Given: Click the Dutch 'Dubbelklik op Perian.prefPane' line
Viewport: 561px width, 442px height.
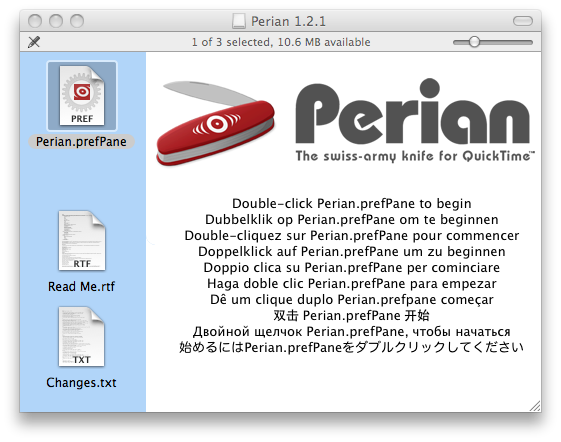Looking at the screenshot, I should 352,219.
